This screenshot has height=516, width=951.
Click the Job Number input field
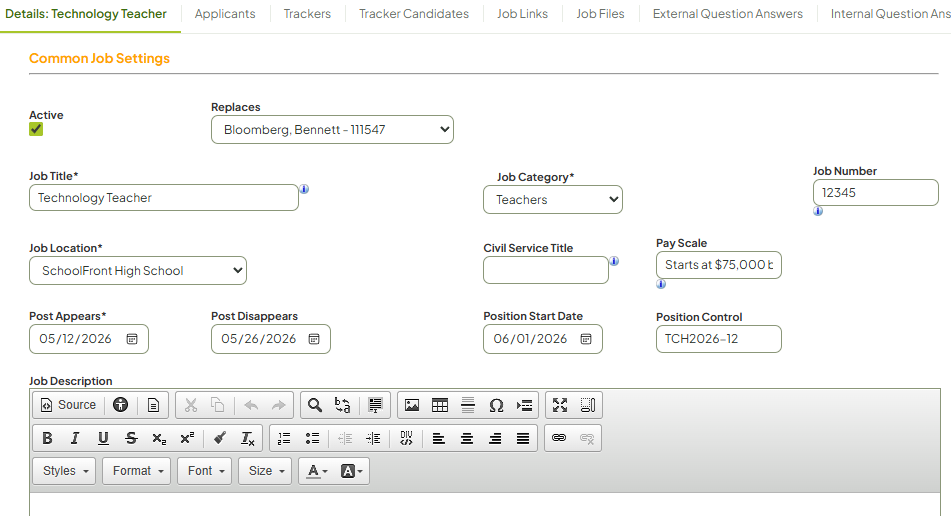(876, 193)
